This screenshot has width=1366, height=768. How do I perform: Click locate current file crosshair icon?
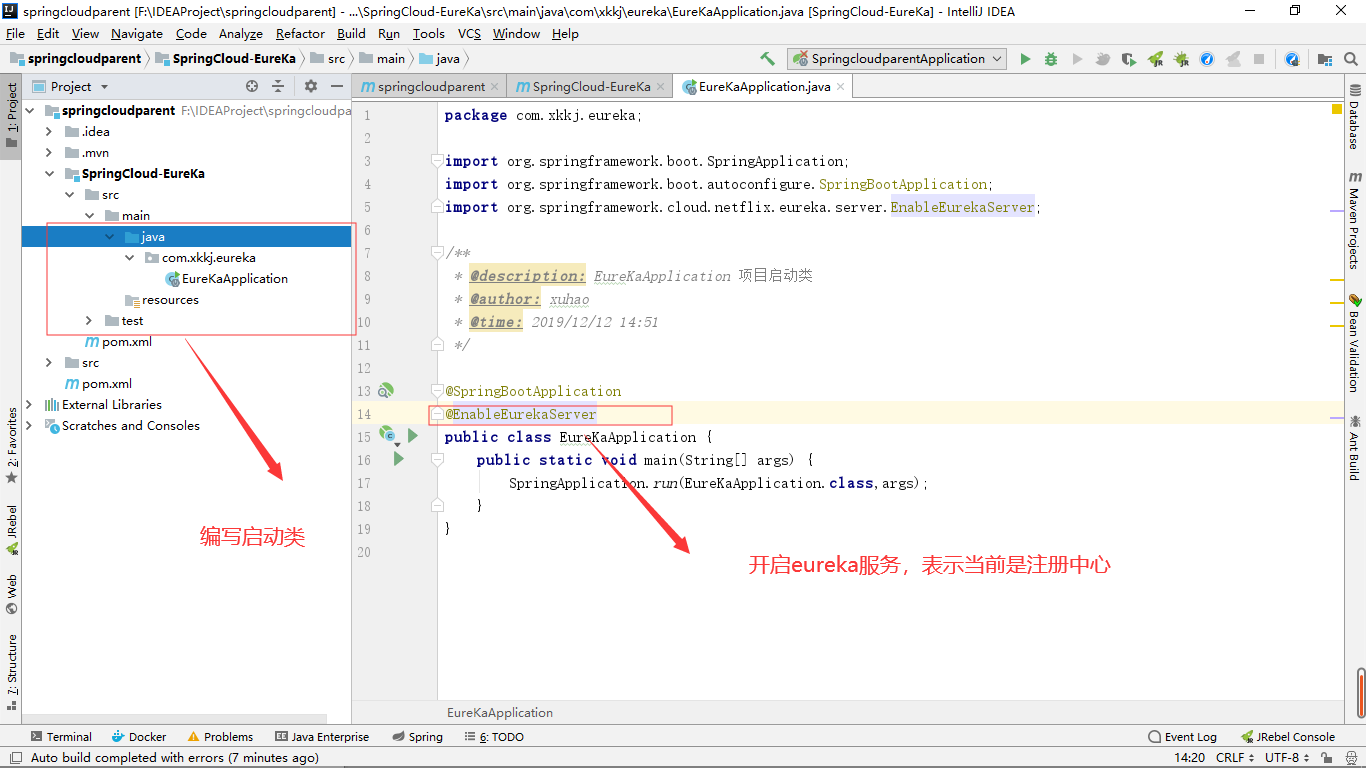pyautogui.click(x=252, y=87)
